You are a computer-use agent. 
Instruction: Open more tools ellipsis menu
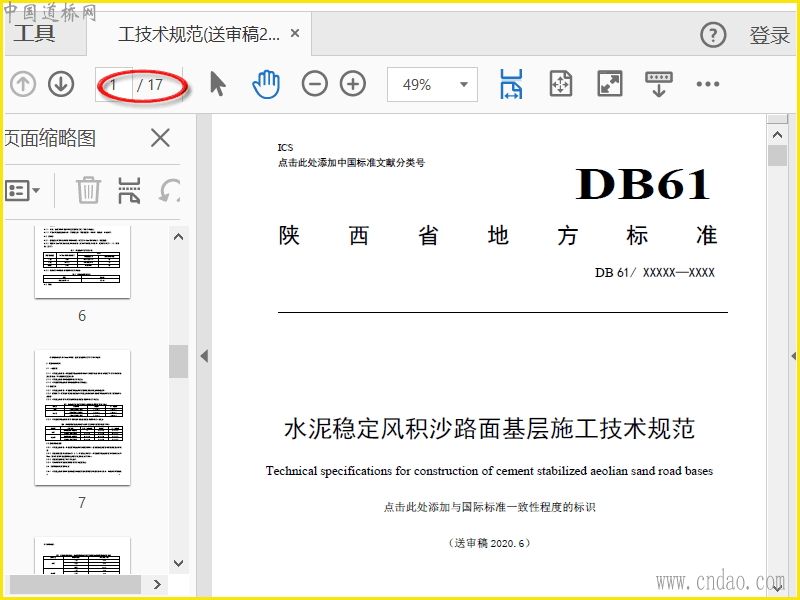point(708,84)
